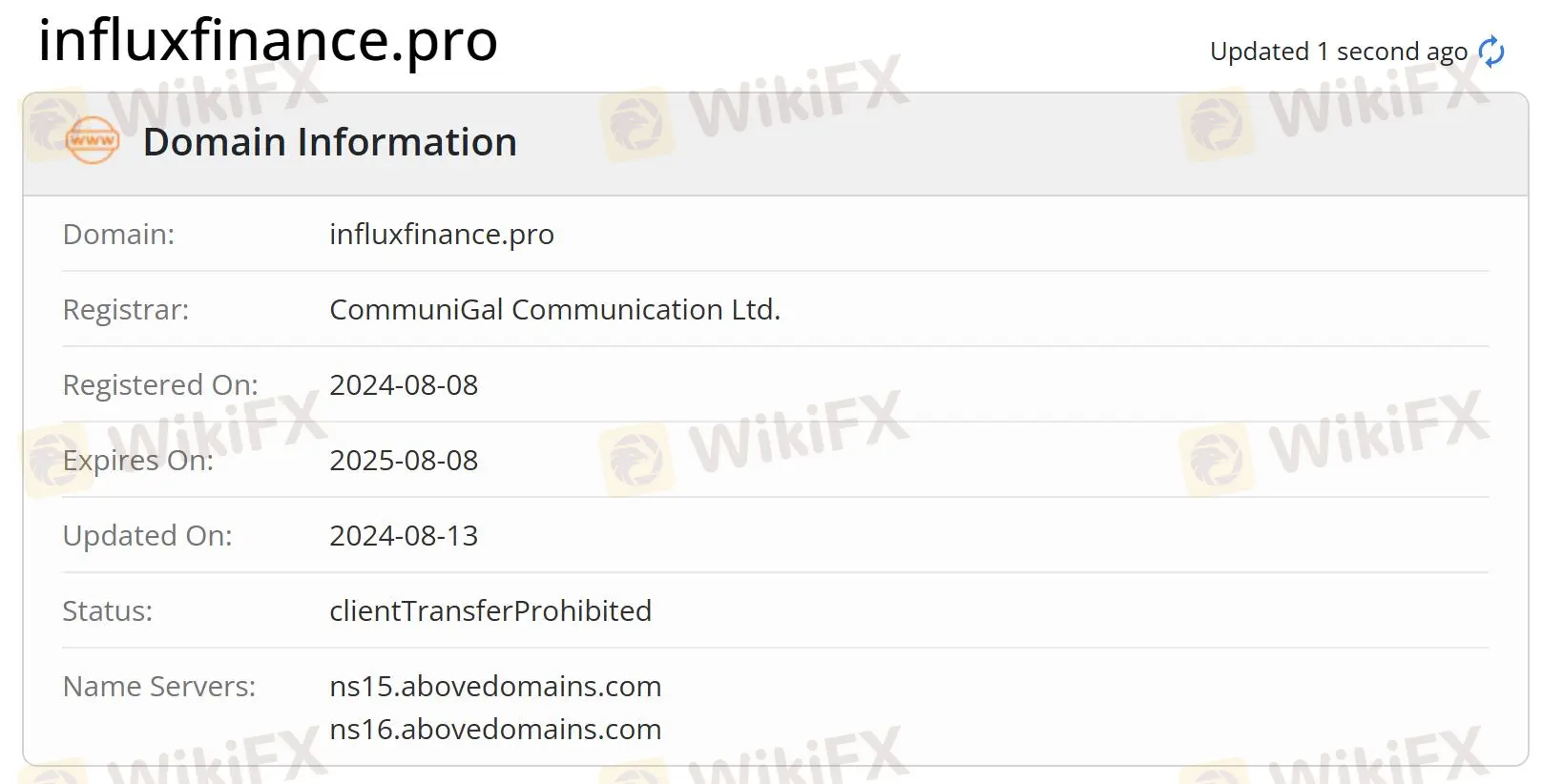The image size is (1542, 784).
Task: Click the Registrar: field label
Action: (126, 309)
